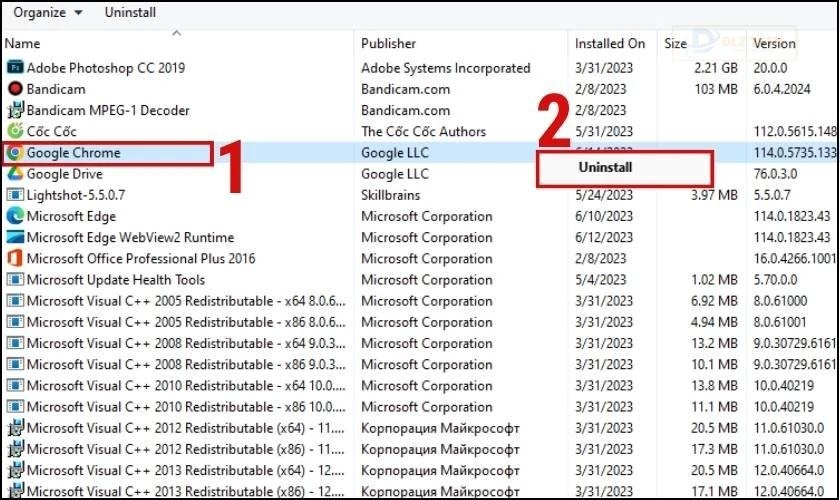840x500 pixels.
Task: Select Microsoft Edge WebView2 Runtime entry
Action: (131, 237)
